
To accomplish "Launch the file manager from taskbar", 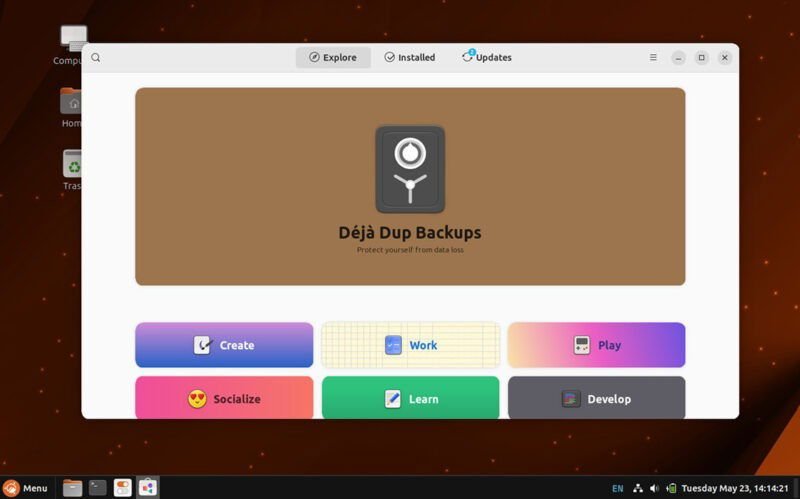I will (72, 488).
